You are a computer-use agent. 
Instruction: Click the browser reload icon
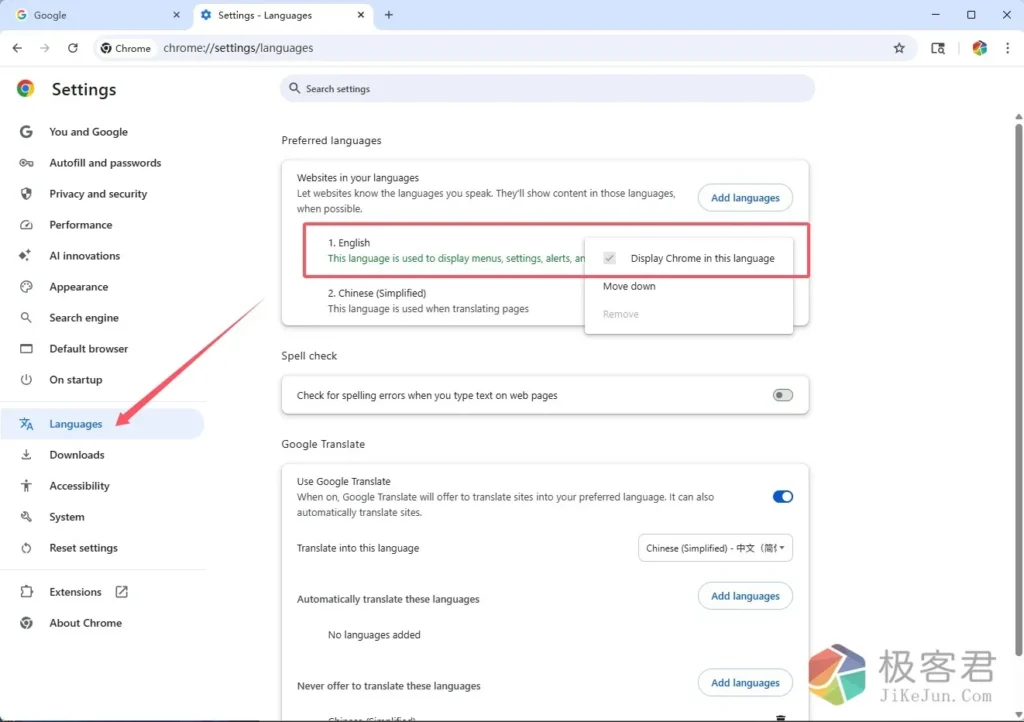[73, 48]
